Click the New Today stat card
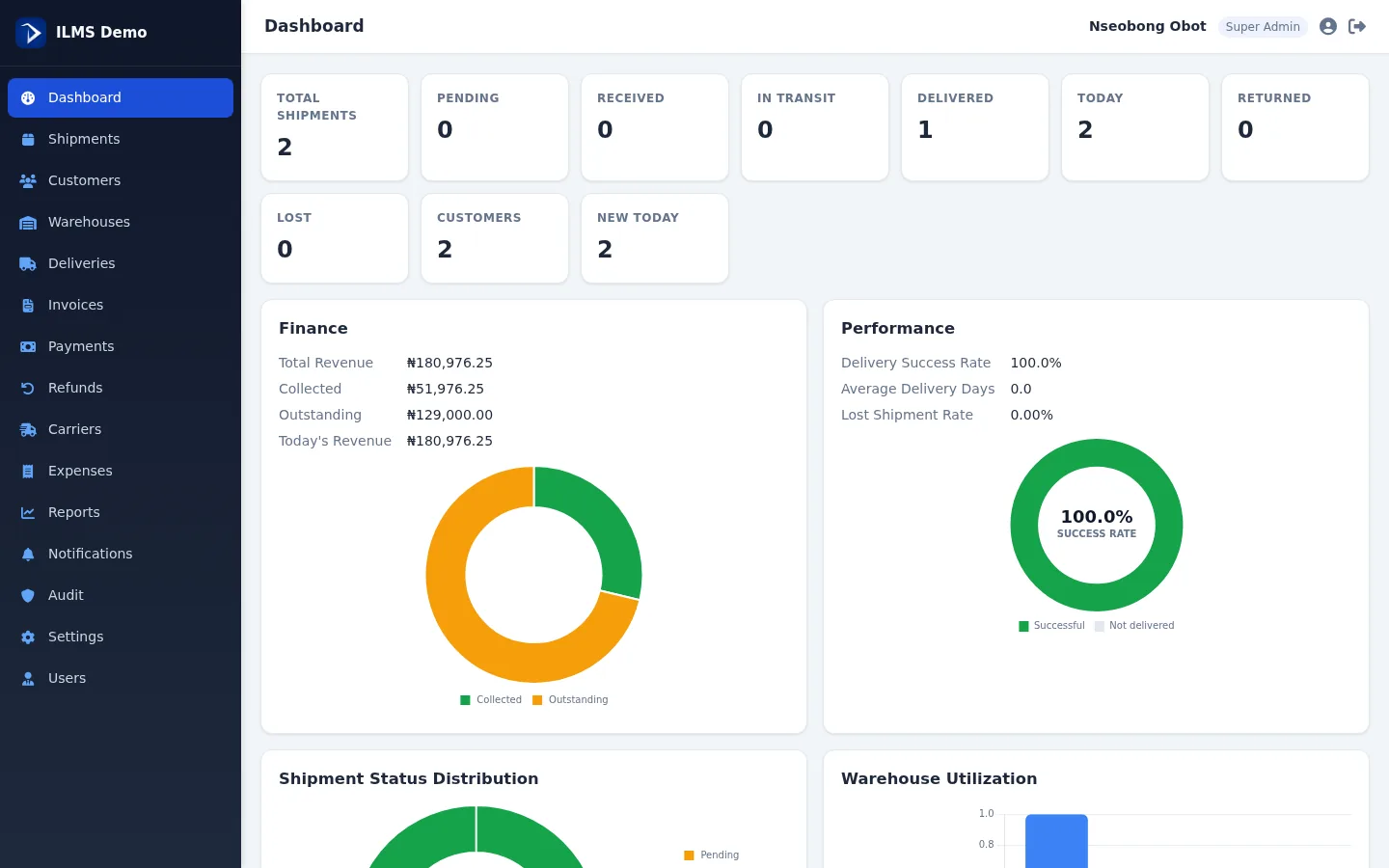The image size is (1389, 868). tap(655, 238)
